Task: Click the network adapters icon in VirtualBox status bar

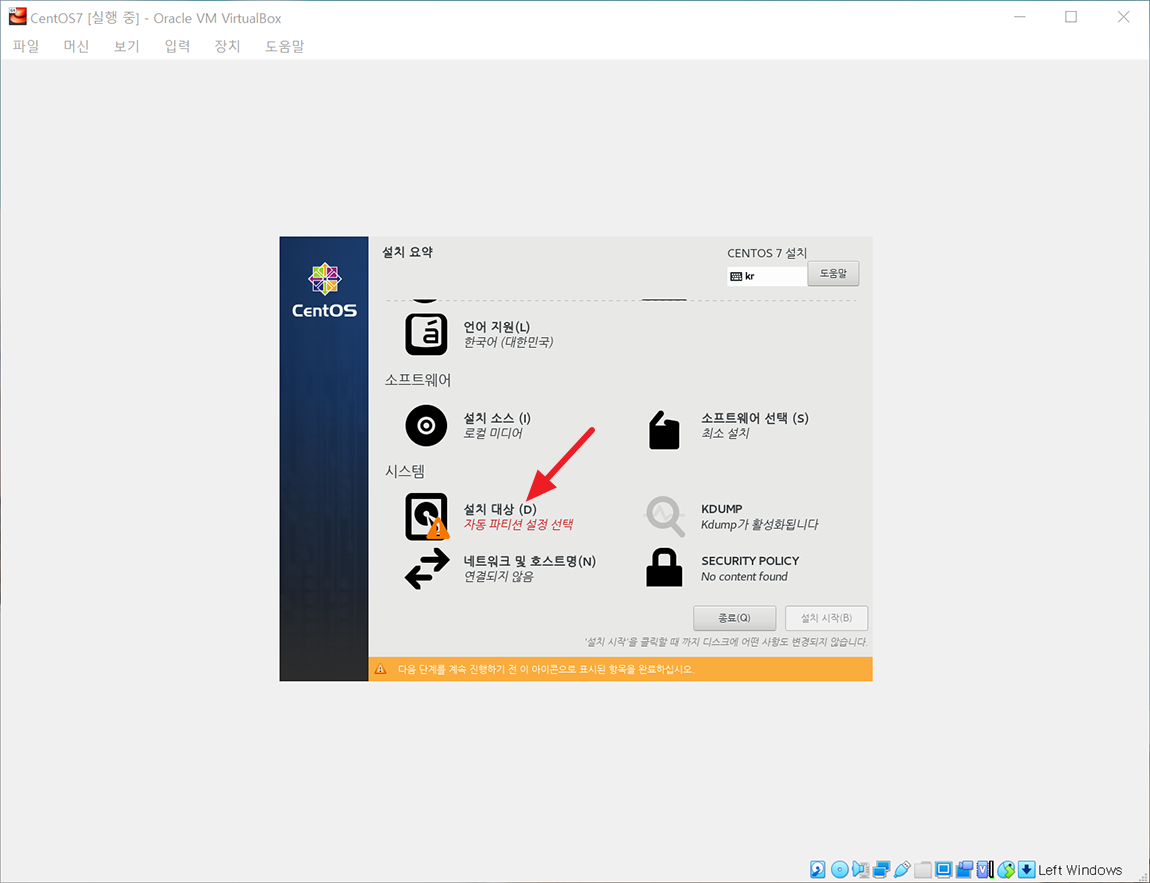Action: click(x=882, y=869)
